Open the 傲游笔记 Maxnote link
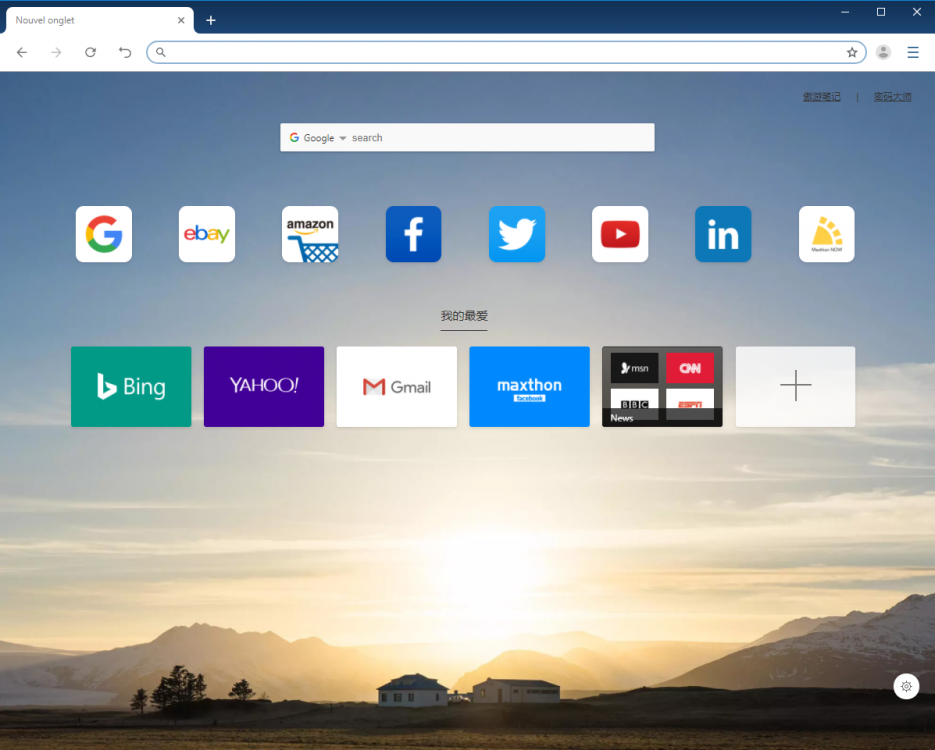This screenshot has width=935, height=750. [x=821, y=96]
